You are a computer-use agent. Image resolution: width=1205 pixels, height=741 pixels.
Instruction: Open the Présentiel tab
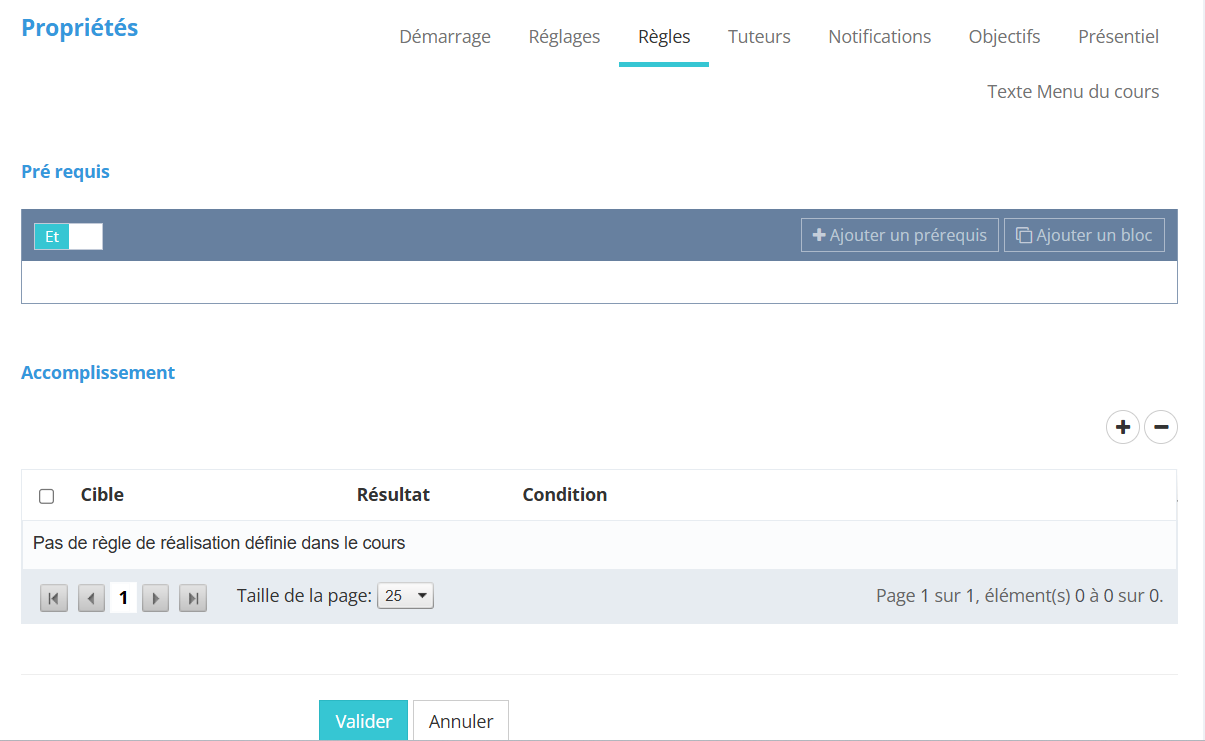(x=1118, y=37)
